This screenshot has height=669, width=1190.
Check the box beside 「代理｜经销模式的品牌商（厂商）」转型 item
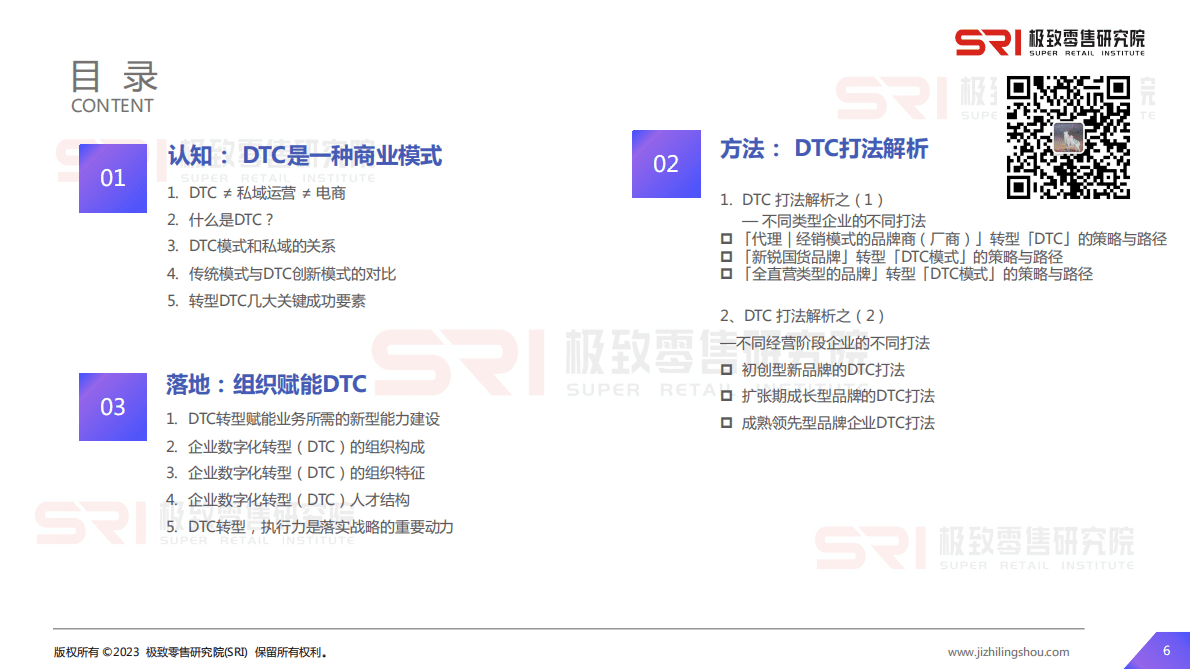726,239
